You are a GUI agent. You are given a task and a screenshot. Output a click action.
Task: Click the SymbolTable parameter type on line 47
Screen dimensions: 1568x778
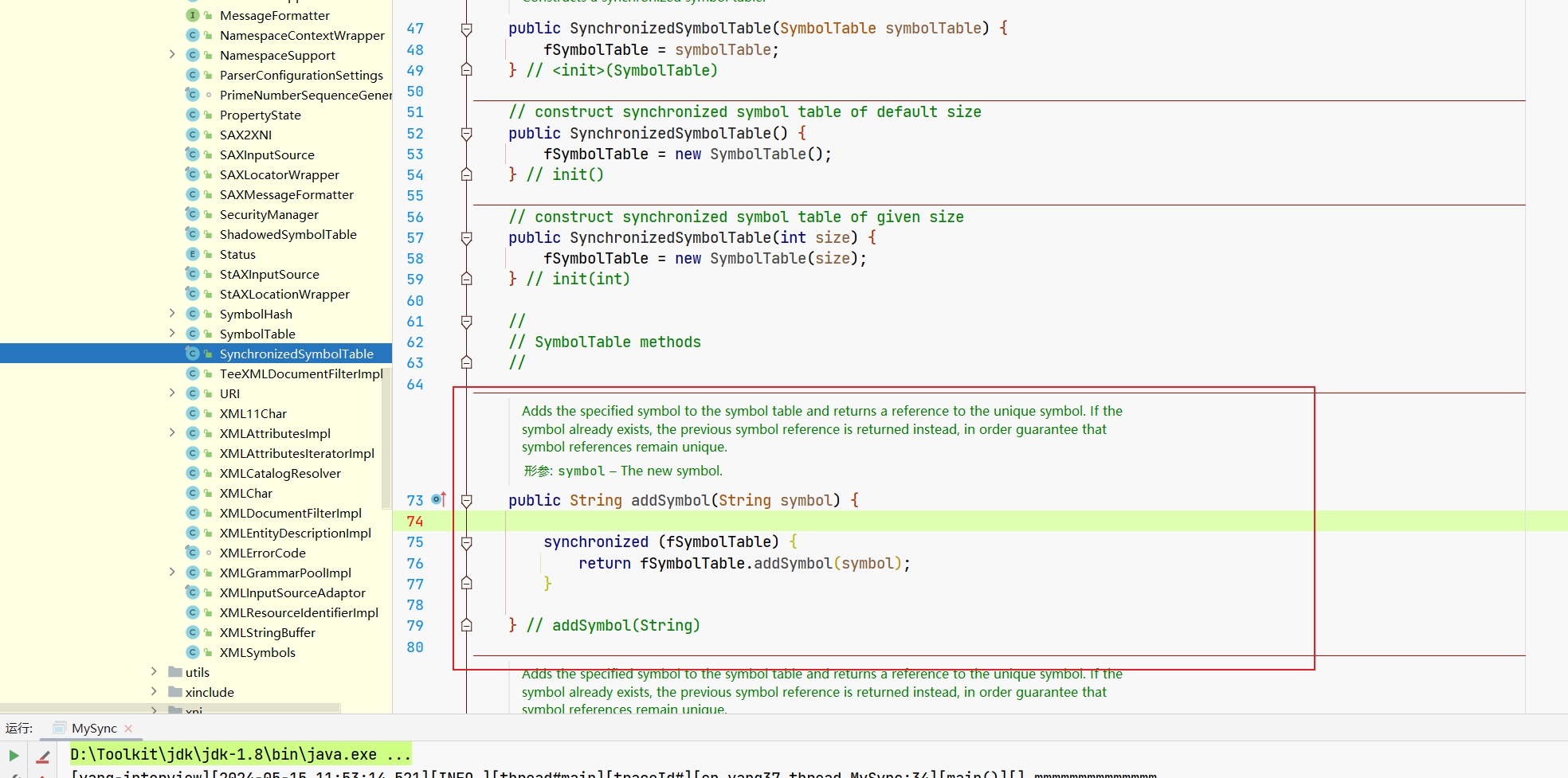click(828, 28)
